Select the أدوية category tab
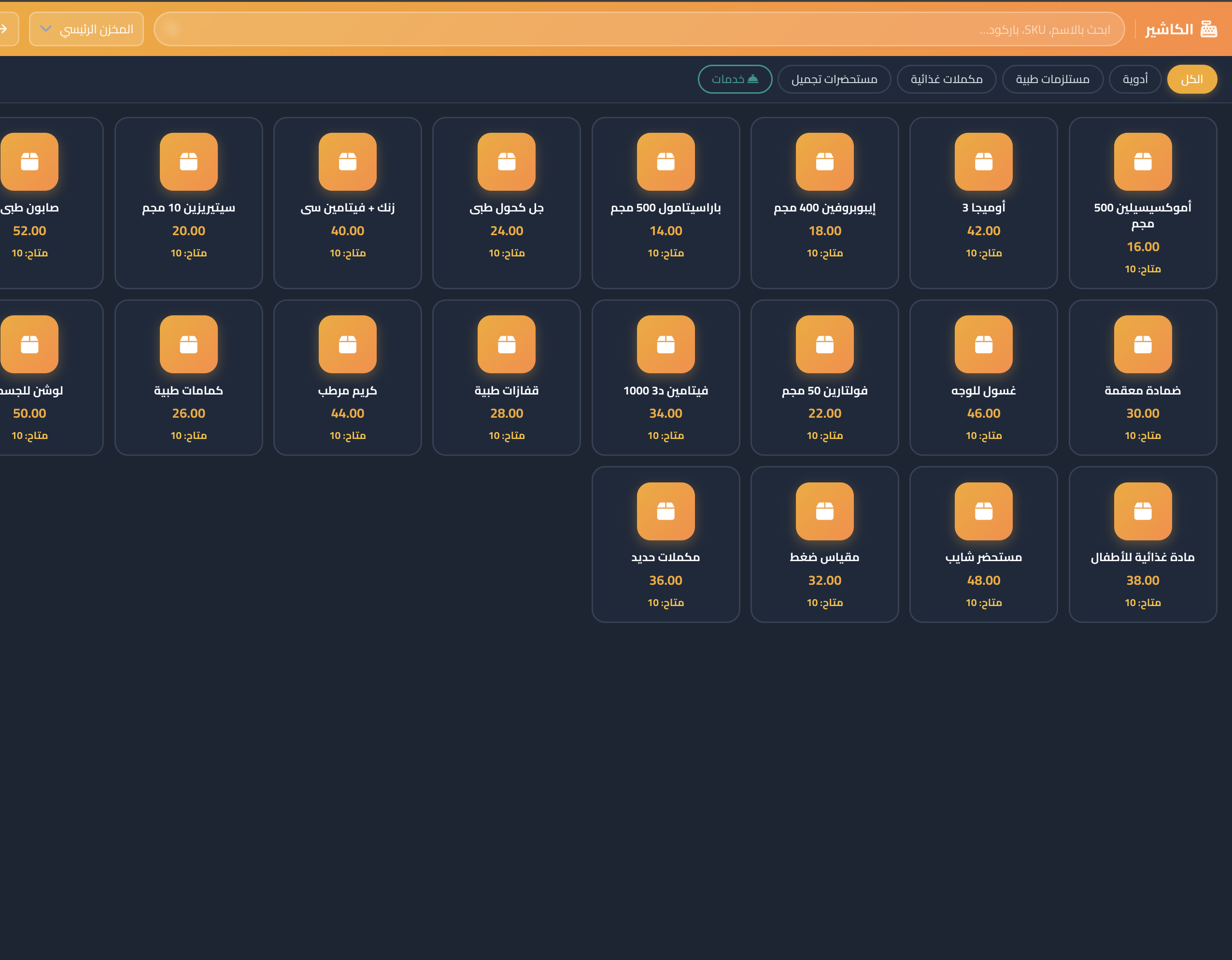The width and height of the screenshot is (1232, 960). tap(1135, 79)
